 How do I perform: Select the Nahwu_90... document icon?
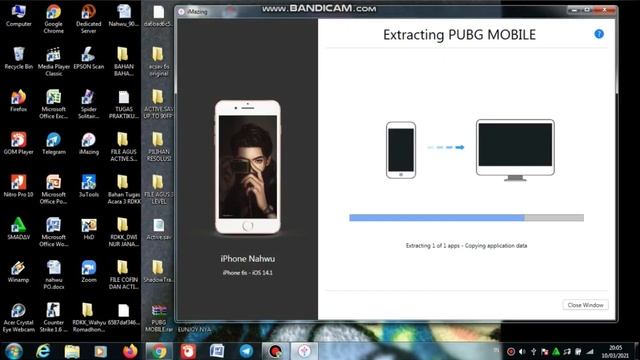point(124,16)
